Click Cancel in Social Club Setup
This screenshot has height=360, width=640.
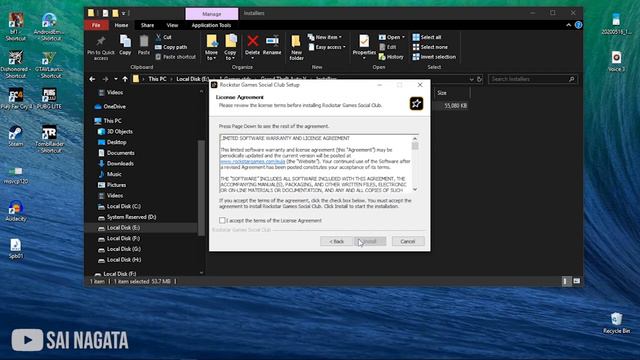click(408, 242)
